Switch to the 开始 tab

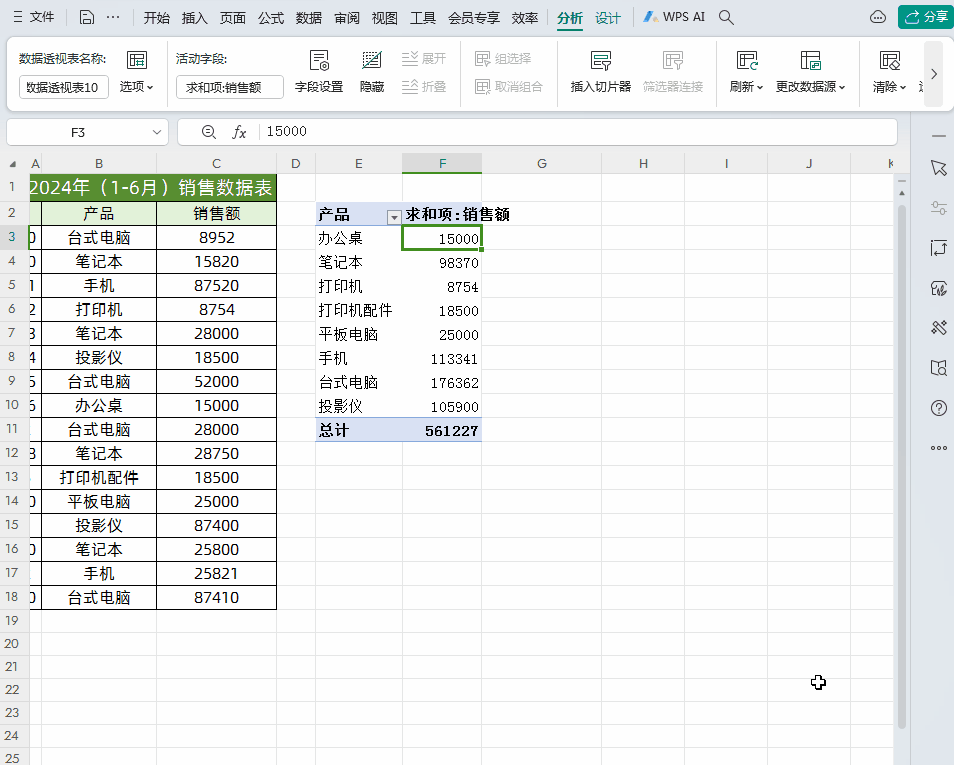[x=156, y=18]
